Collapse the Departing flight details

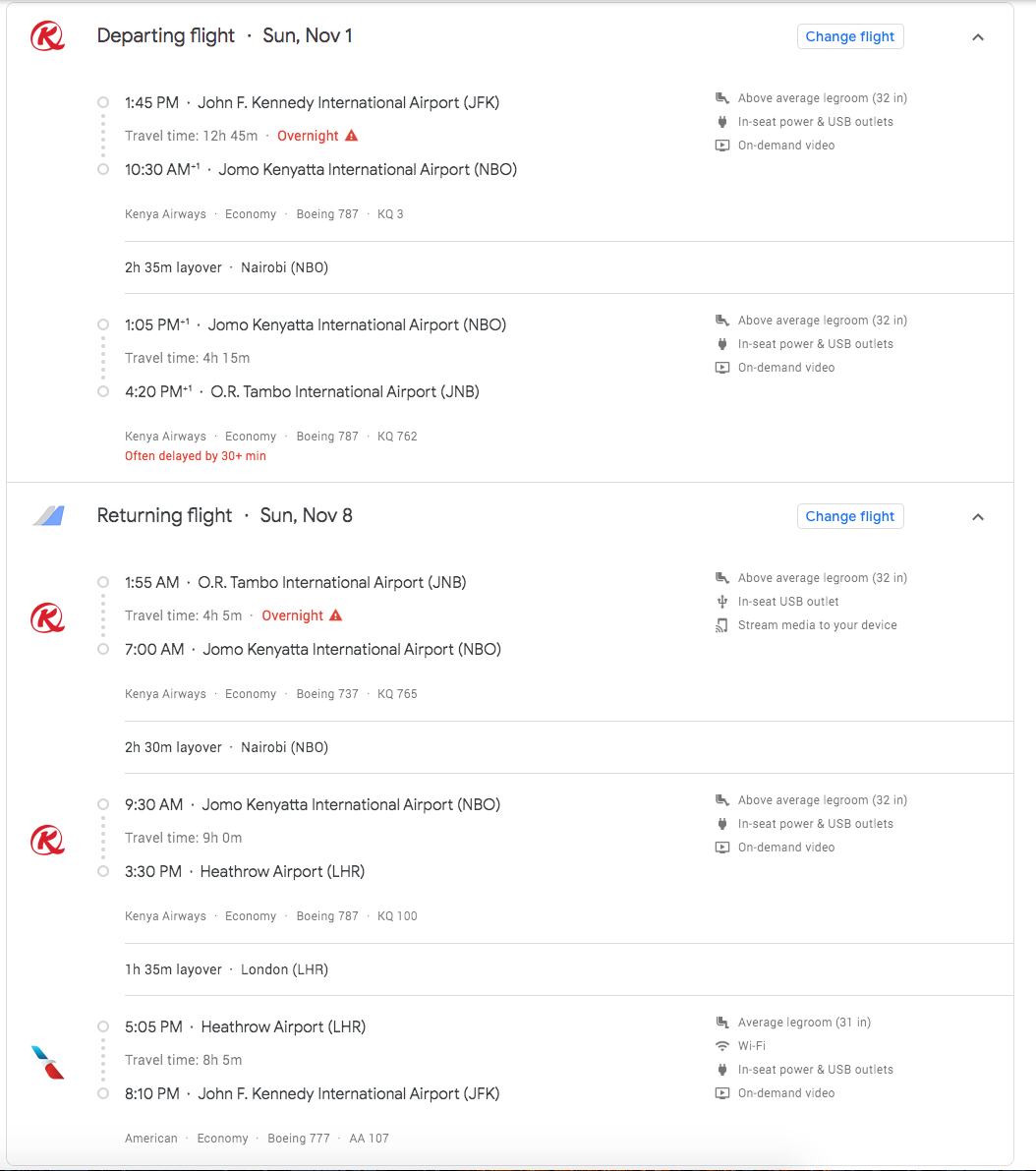pyautogui.click(x=978, y=37)
